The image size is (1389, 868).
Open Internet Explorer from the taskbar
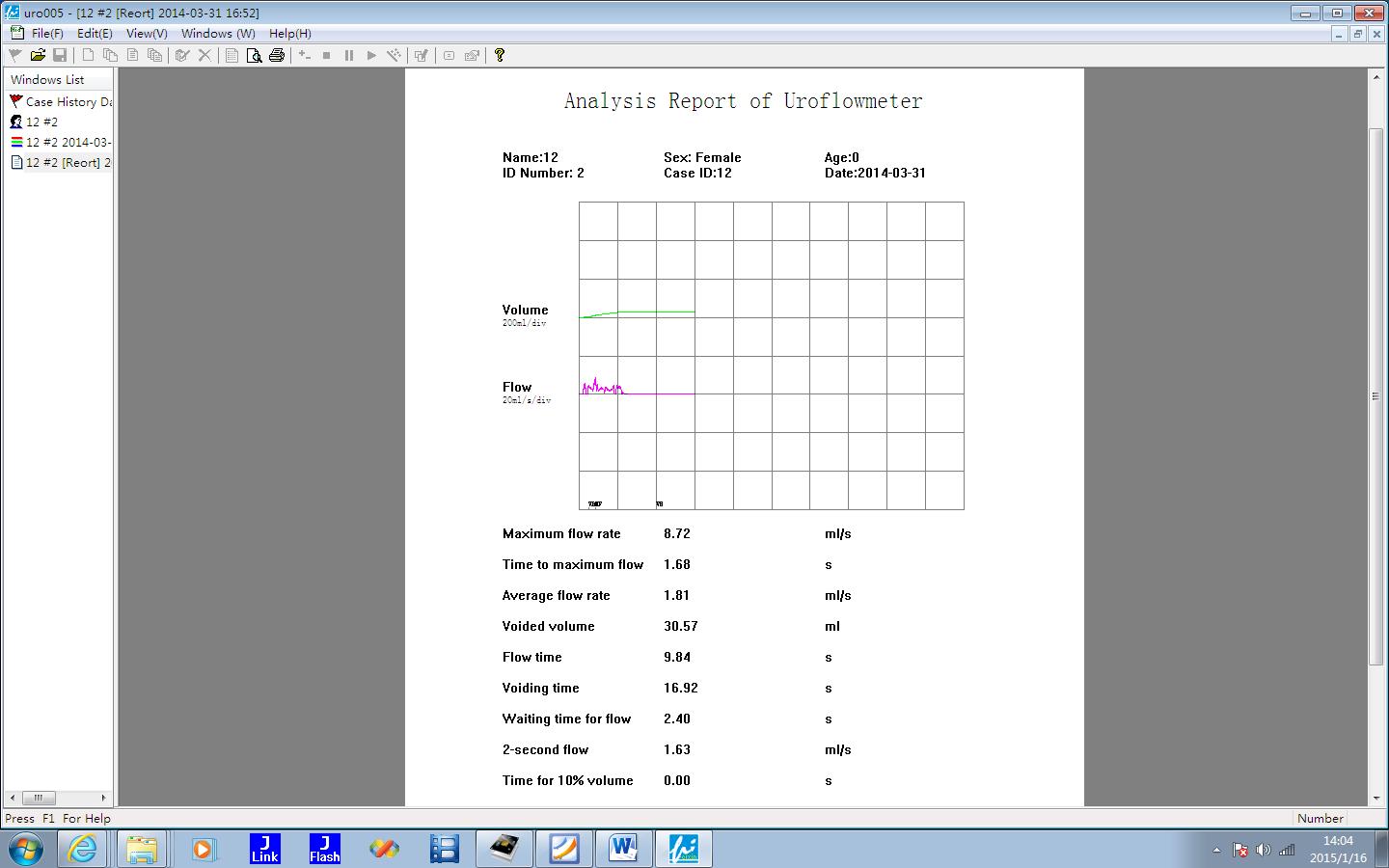click(83, 849)
